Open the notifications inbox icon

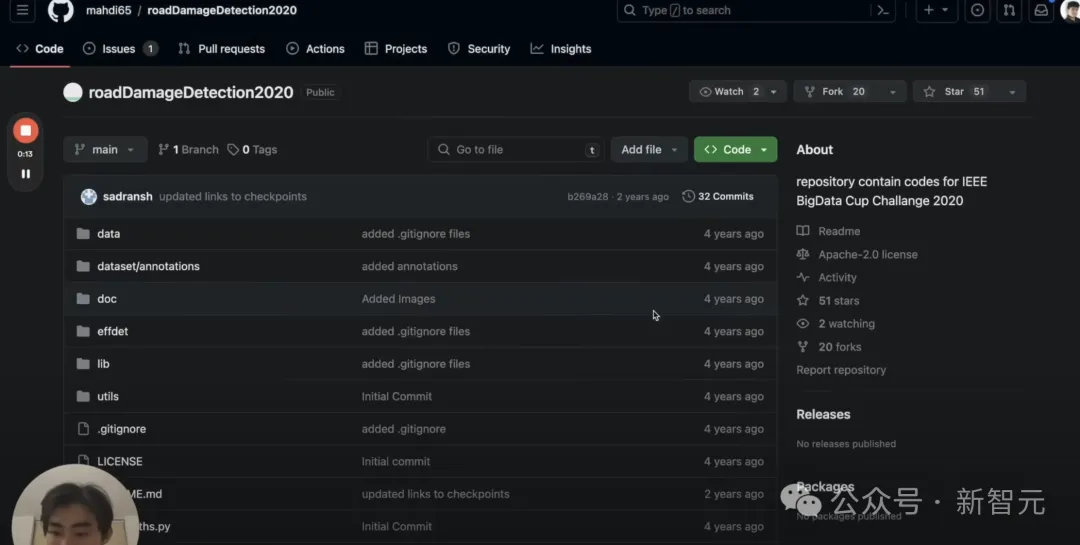[x=1041, y=10]
